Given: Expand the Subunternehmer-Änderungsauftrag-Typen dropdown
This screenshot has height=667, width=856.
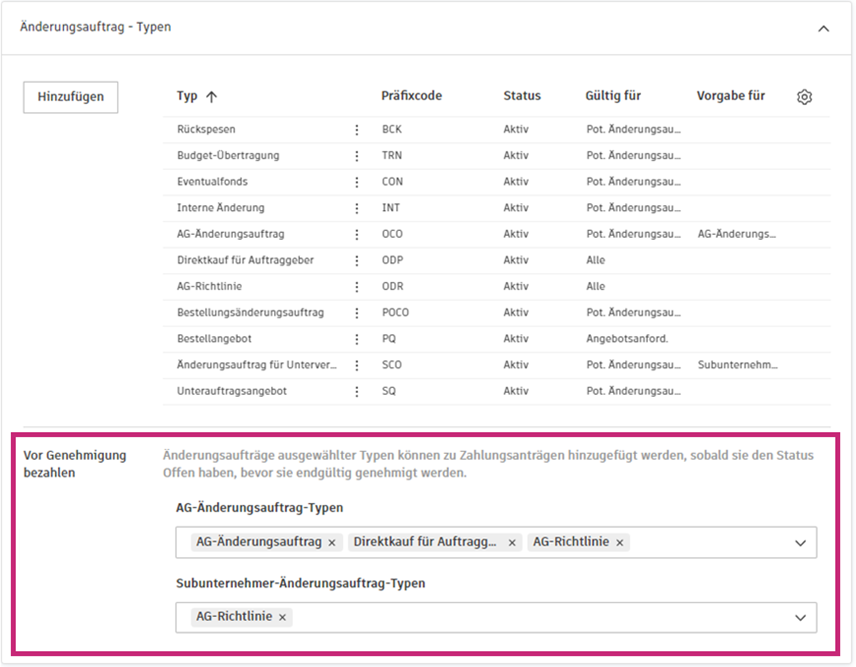Looking at the screenshot, I should (800, 617).
